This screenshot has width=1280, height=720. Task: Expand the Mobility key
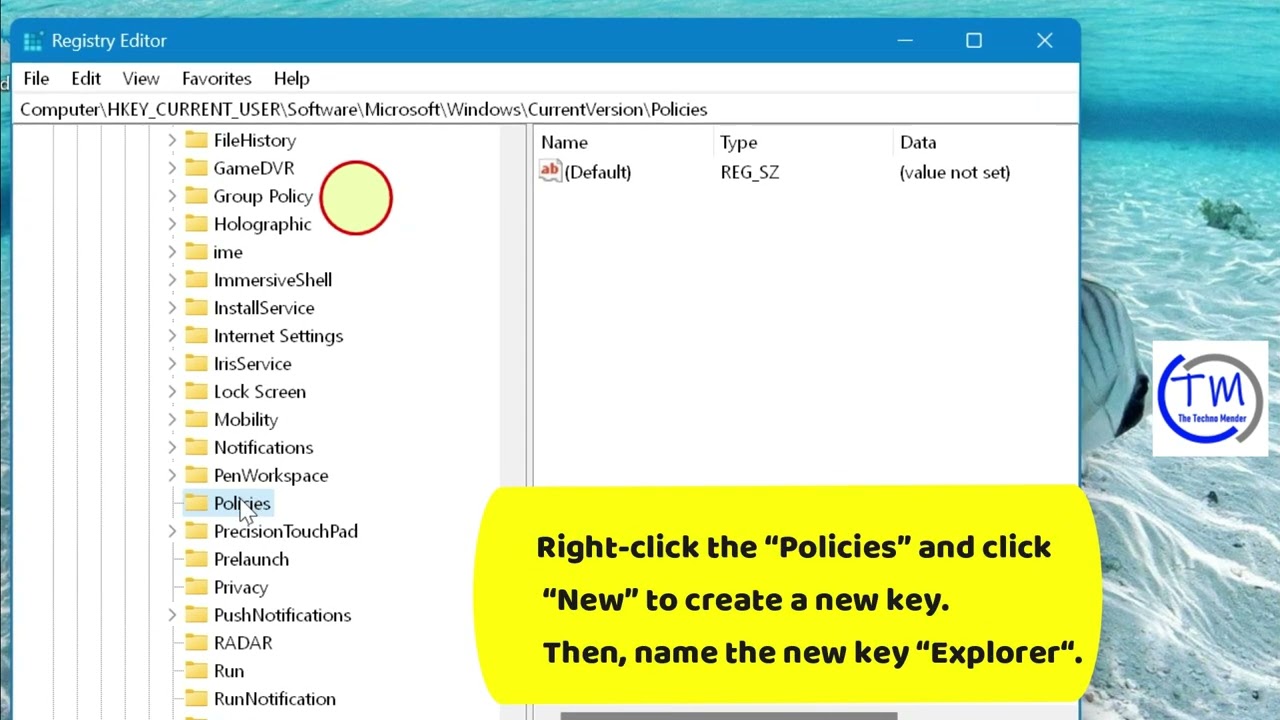point(172,419)
